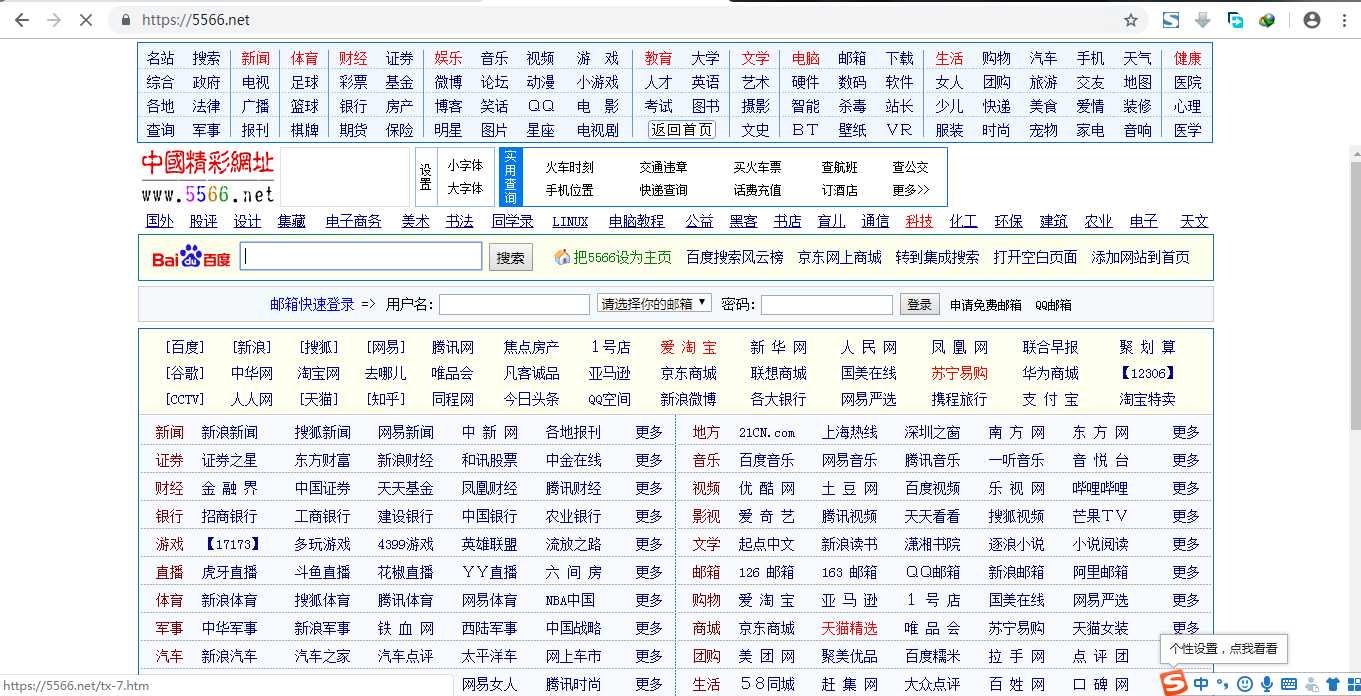Open the 新闻 category in the top navigation
The image size is (1361, 696).
(255, 58)
